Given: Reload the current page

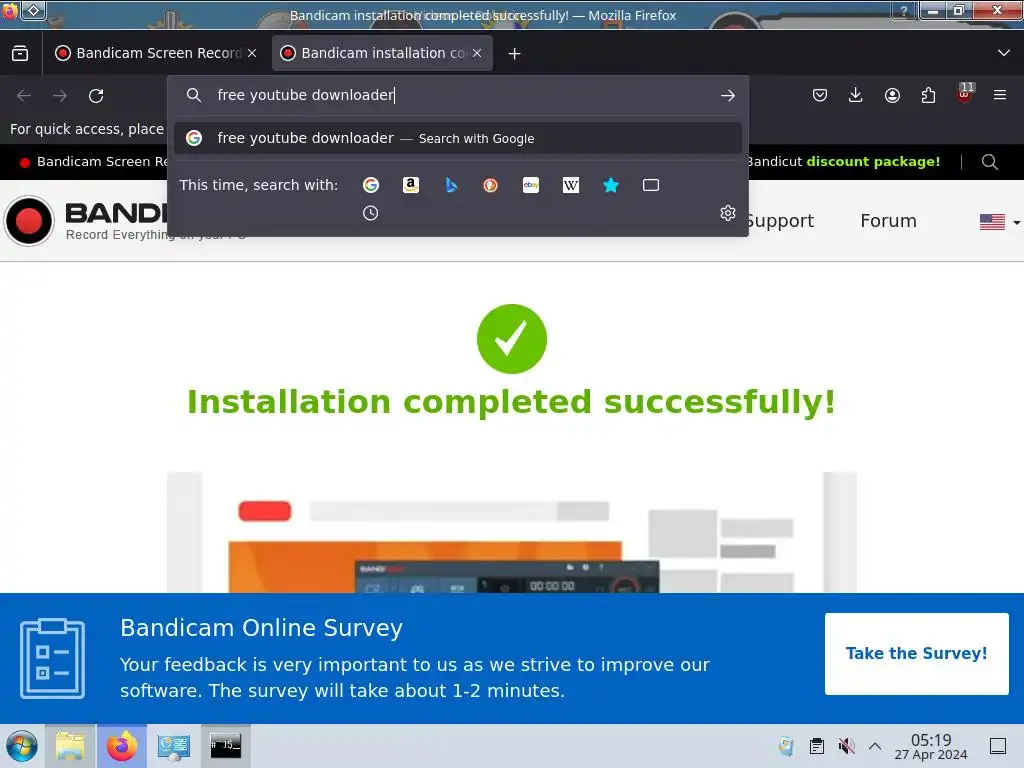Looking at the screenshot, I should click(x=96, y=96).
